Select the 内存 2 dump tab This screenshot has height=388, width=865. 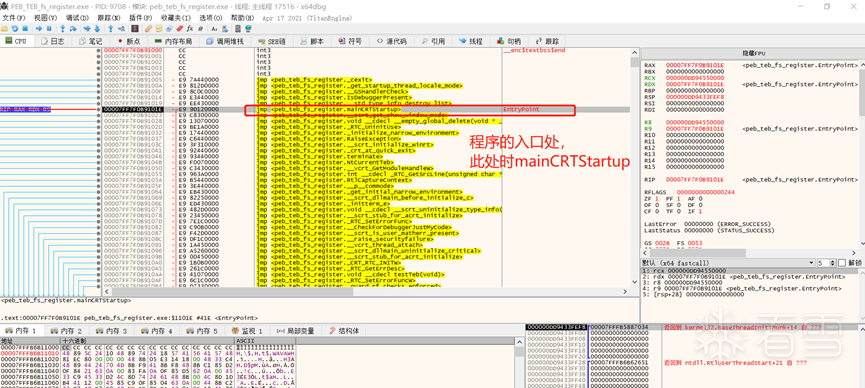[67, 331]
